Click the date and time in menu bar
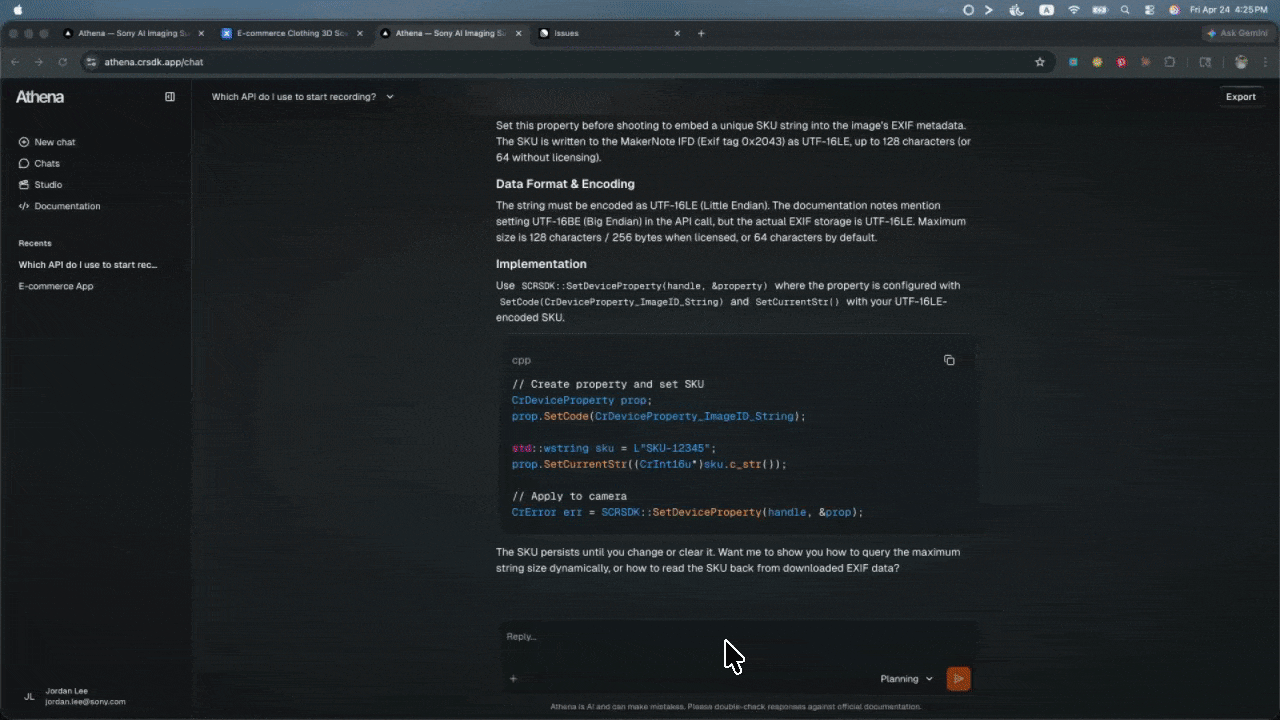 (x=1228, y=9)
